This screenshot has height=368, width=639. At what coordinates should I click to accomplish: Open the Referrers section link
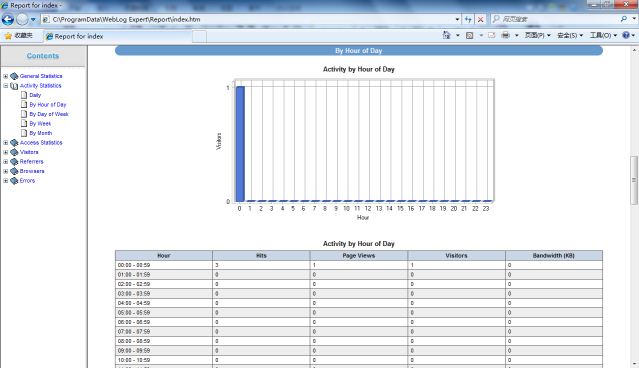pos(31,161)
